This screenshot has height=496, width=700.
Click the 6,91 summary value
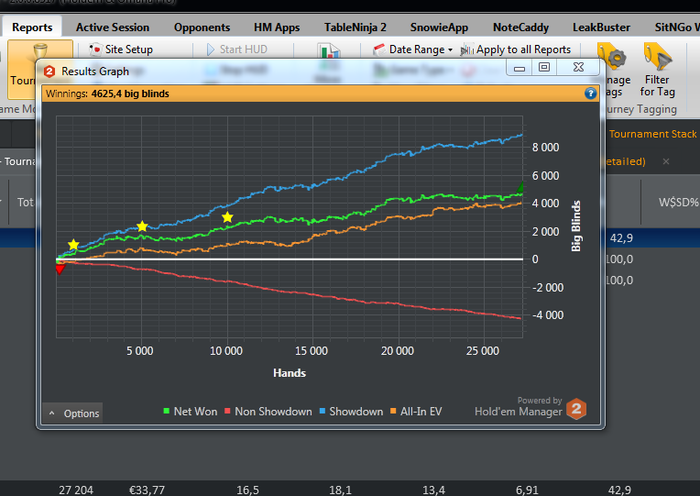click(x=527, y=490)
